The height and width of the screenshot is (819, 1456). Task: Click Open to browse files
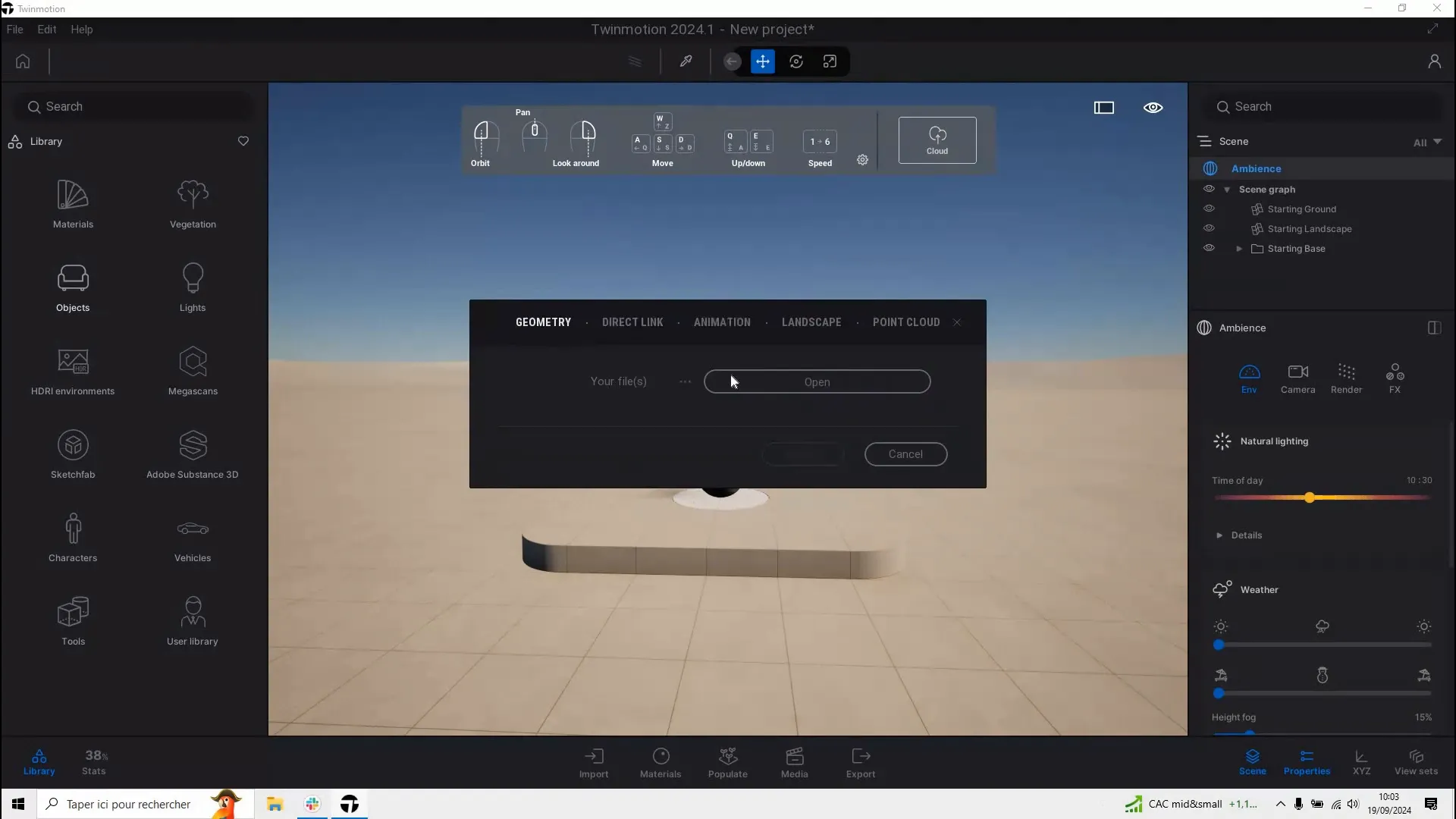817,381
